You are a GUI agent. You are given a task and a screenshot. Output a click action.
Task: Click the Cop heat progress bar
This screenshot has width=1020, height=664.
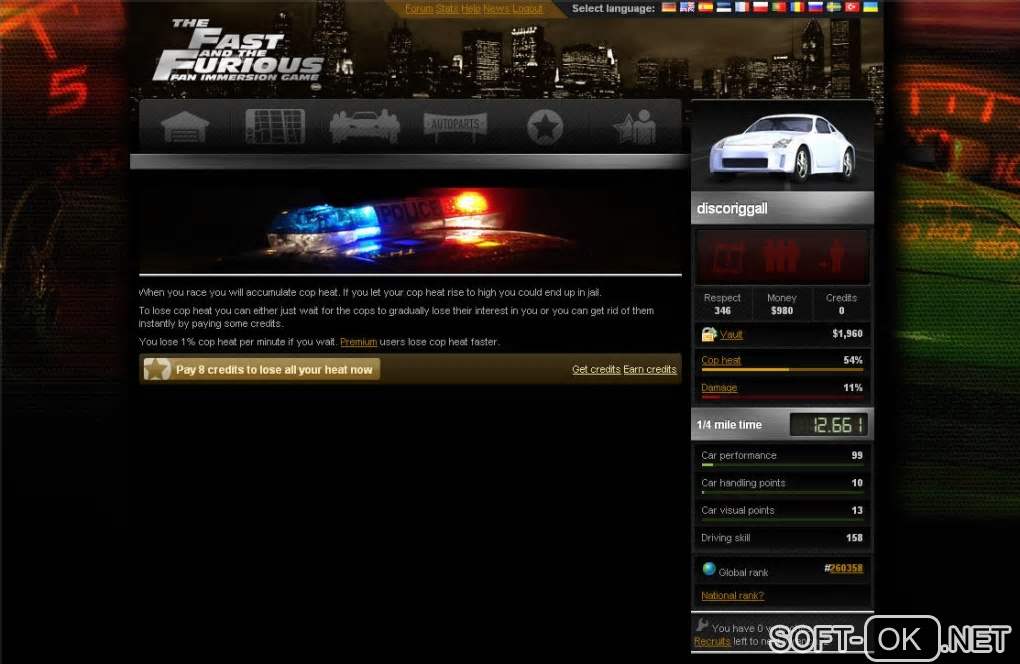tap(782, 369)
